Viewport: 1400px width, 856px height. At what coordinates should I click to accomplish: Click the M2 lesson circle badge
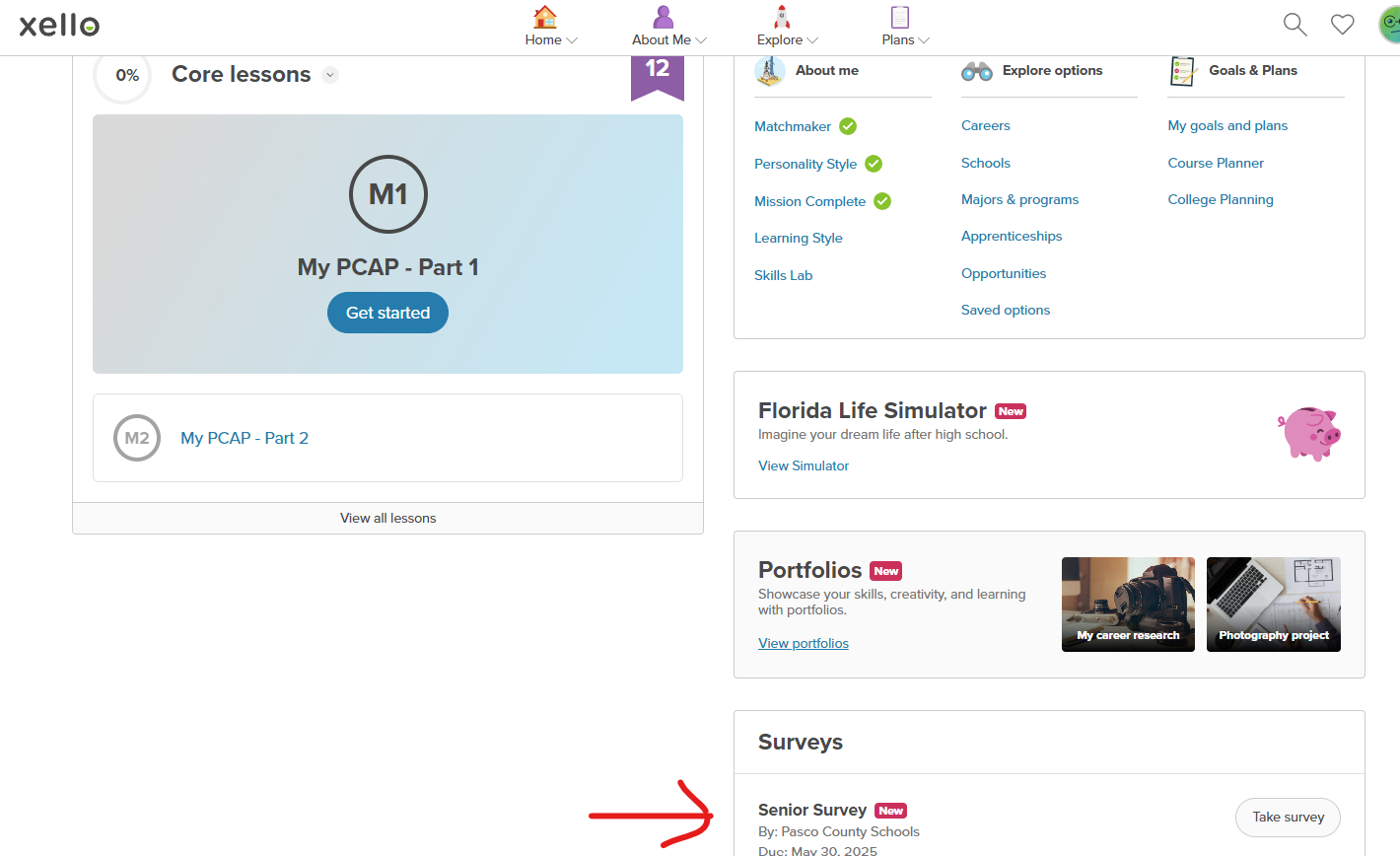(x=137, y=438)
